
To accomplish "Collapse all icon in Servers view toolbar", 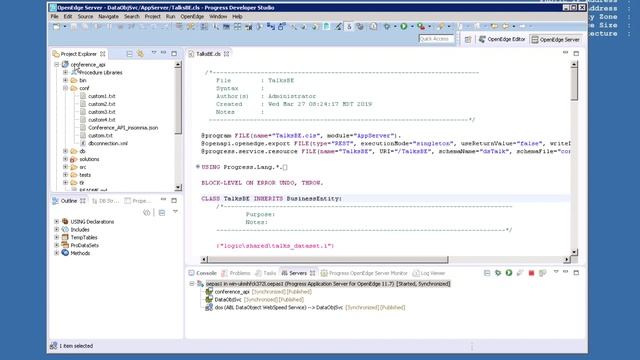I will point(487,273).
